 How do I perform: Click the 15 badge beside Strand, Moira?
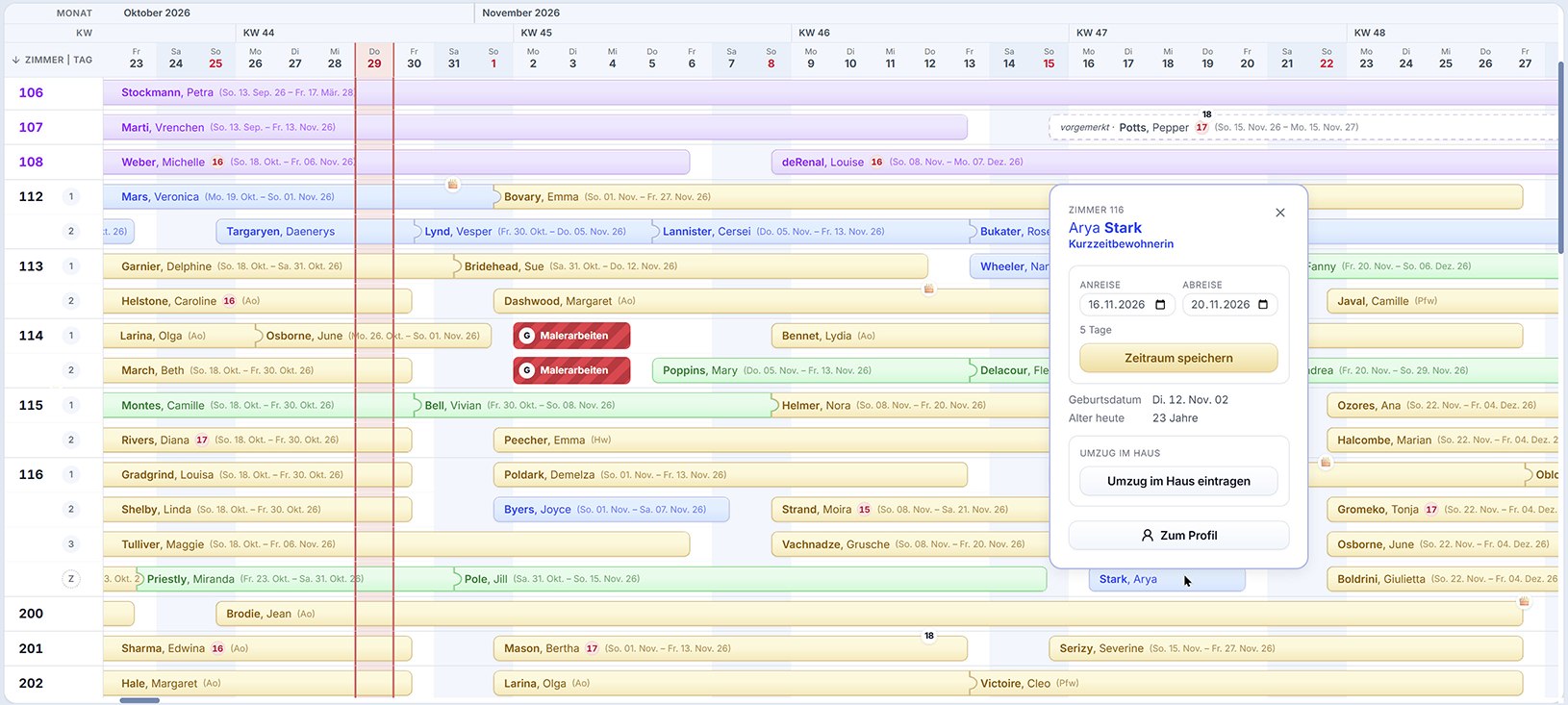(864, 510)
